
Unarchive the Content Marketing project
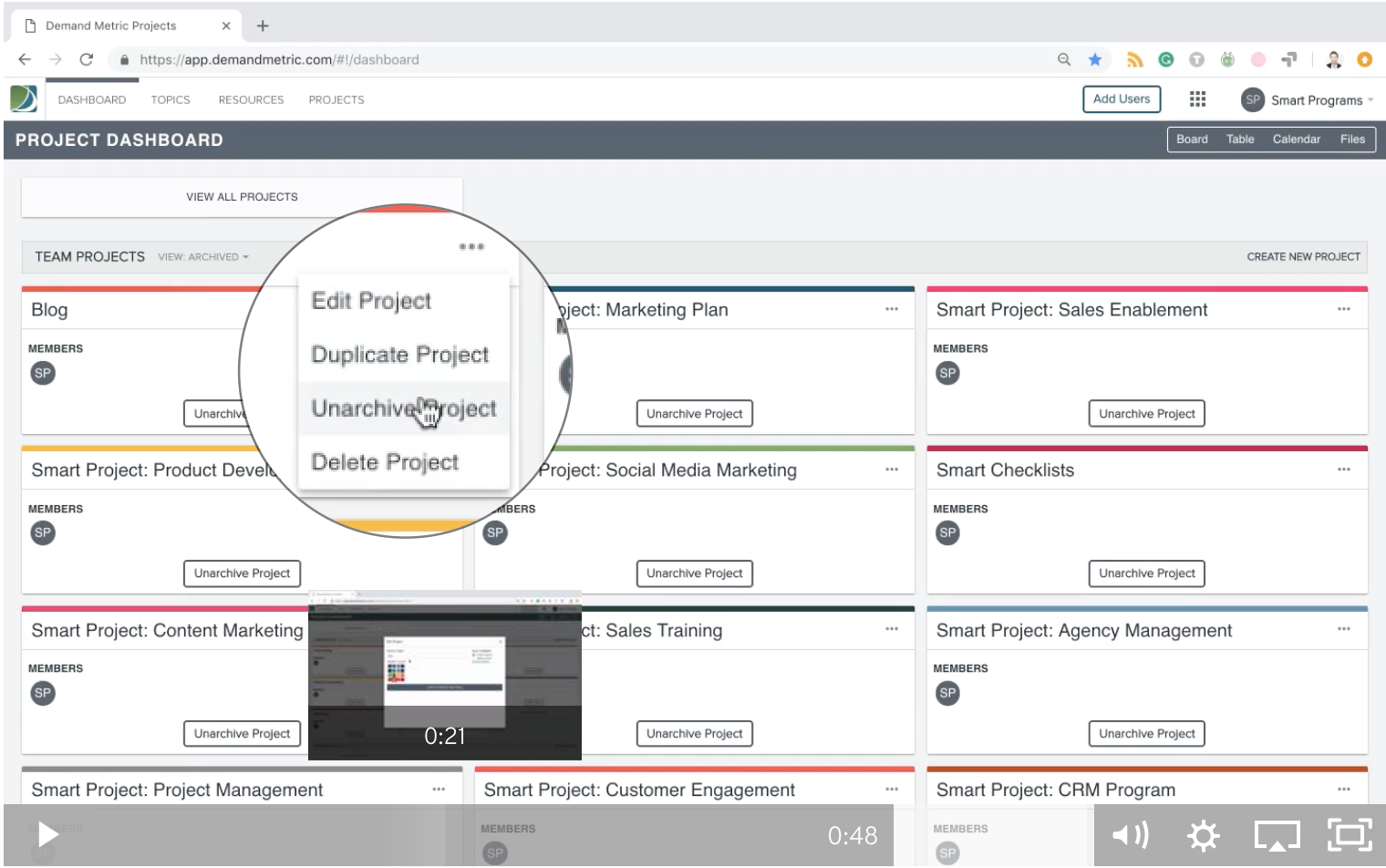242,734
